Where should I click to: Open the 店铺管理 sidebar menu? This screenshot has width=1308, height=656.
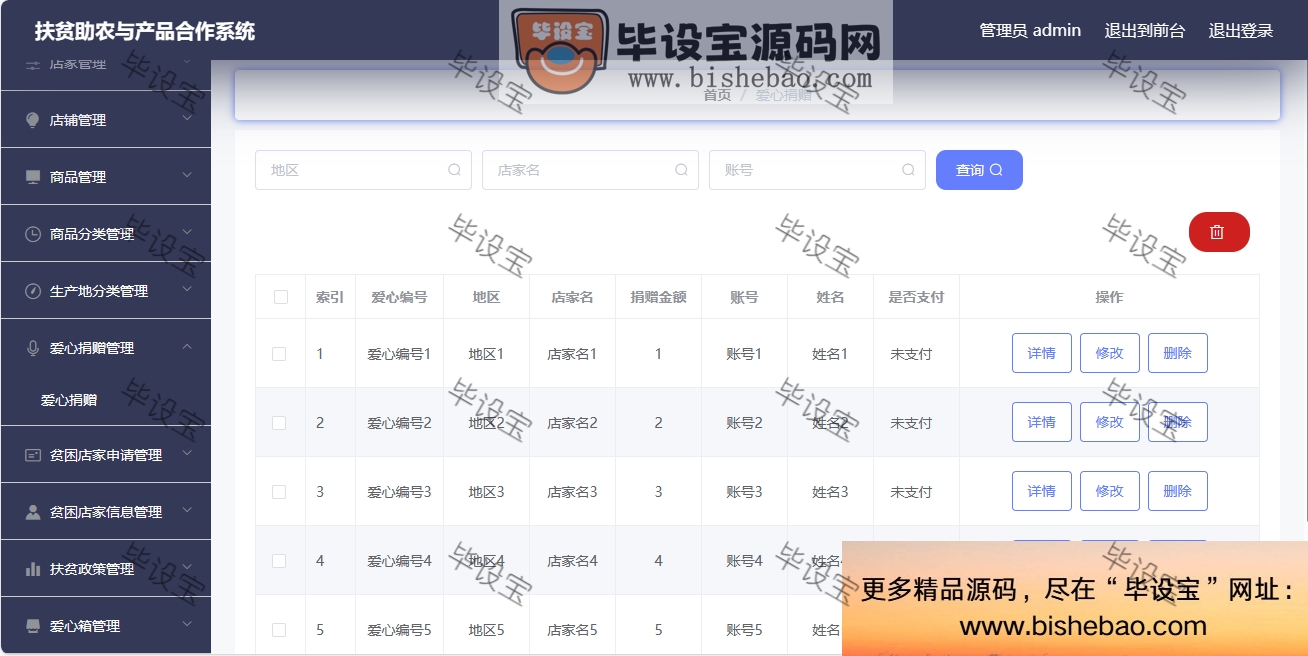(x=105, y=120)
